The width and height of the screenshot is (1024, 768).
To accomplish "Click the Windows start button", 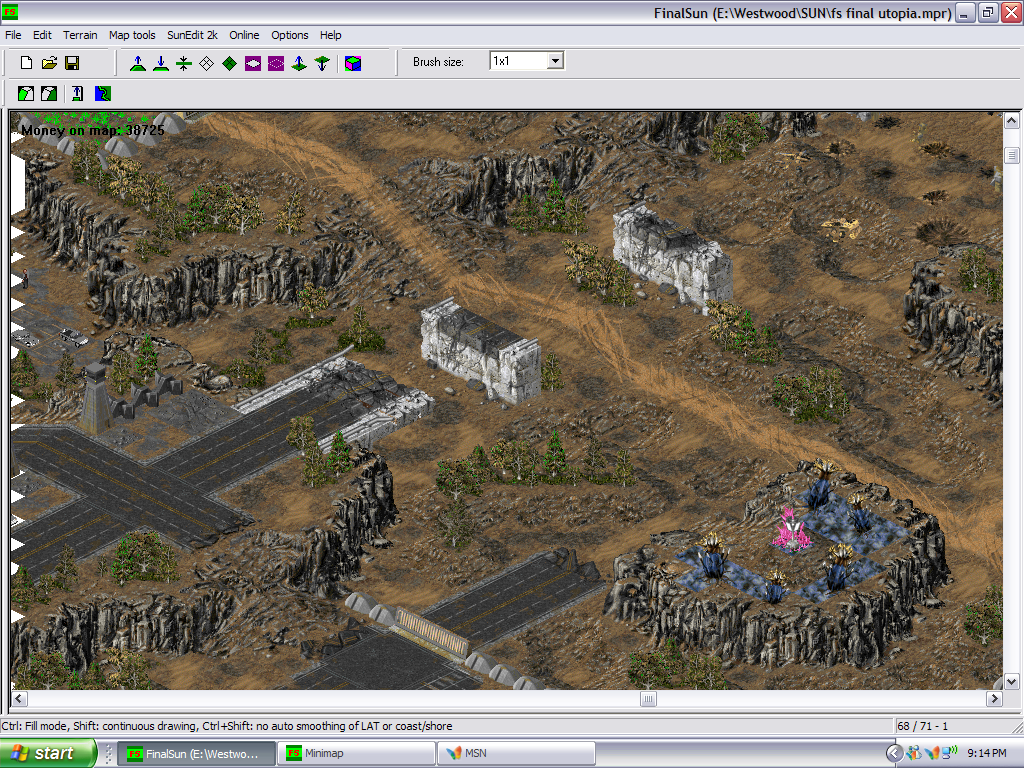I will coord(48,753).
